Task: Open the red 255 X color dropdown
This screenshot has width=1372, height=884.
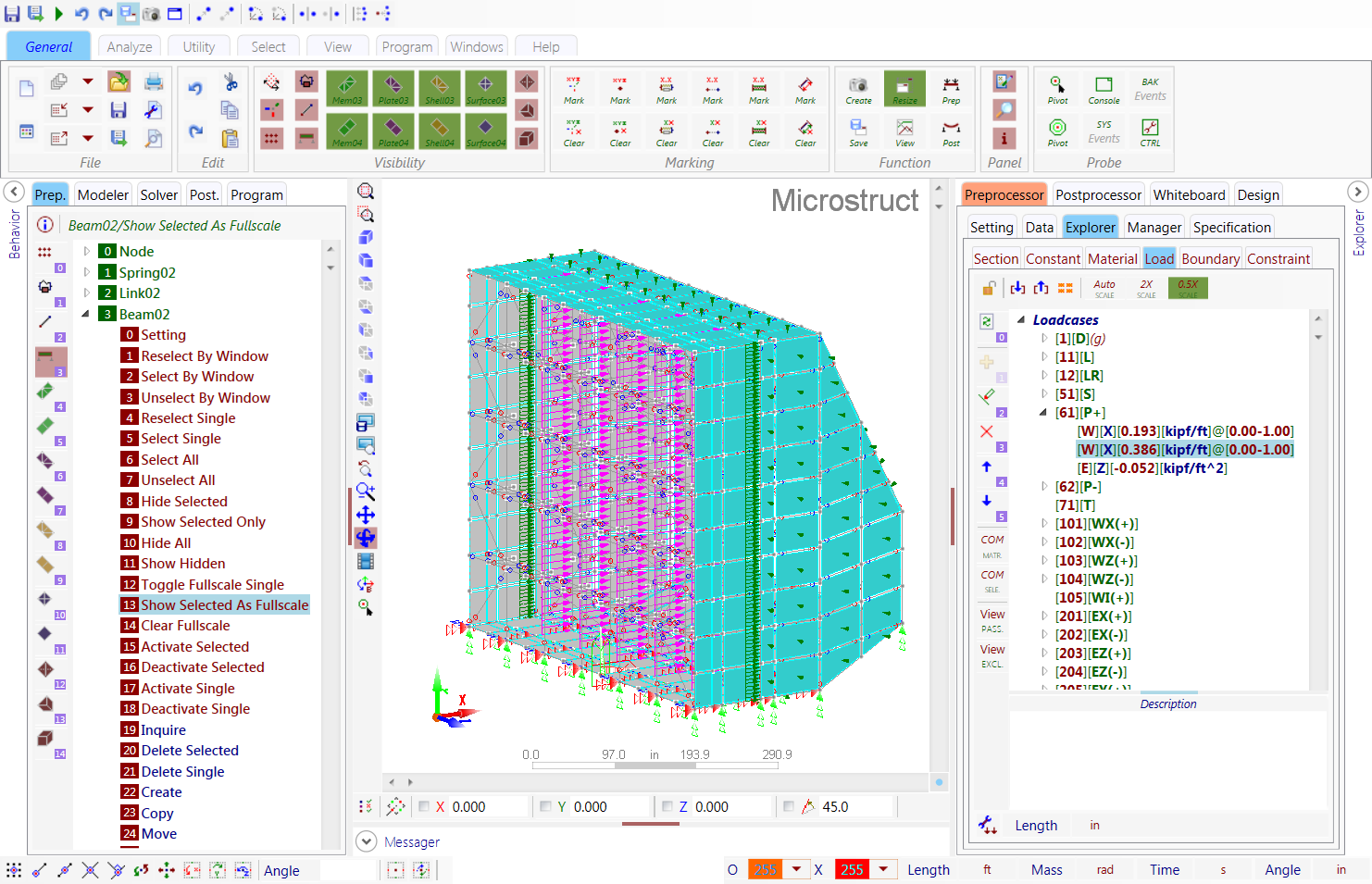Action: (x=883, y=869)
